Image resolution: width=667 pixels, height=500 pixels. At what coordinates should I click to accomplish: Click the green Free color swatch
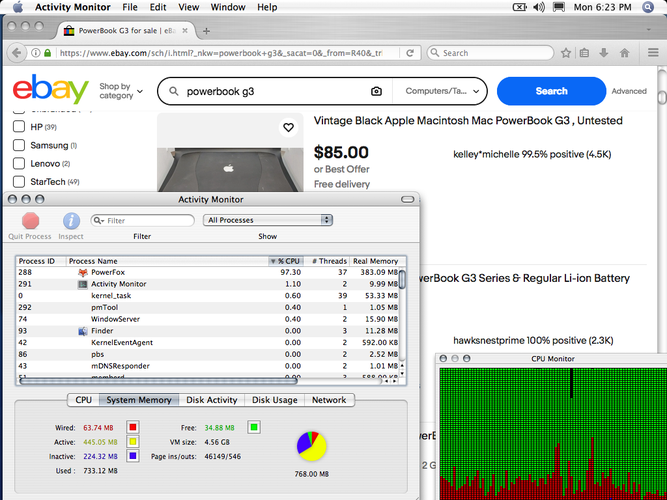pos(254,427)
